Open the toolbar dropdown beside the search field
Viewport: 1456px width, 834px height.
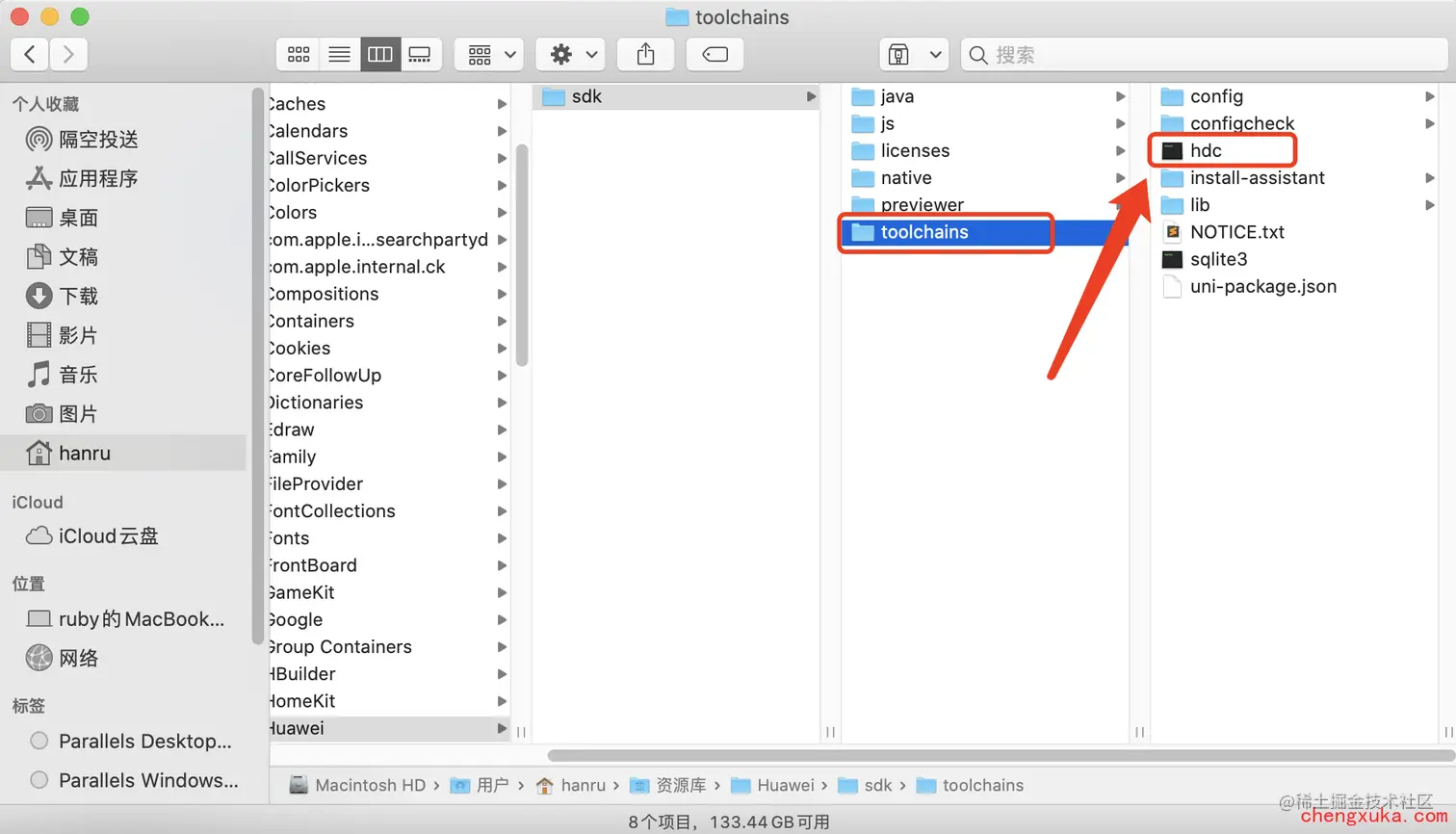coord(913,54)
